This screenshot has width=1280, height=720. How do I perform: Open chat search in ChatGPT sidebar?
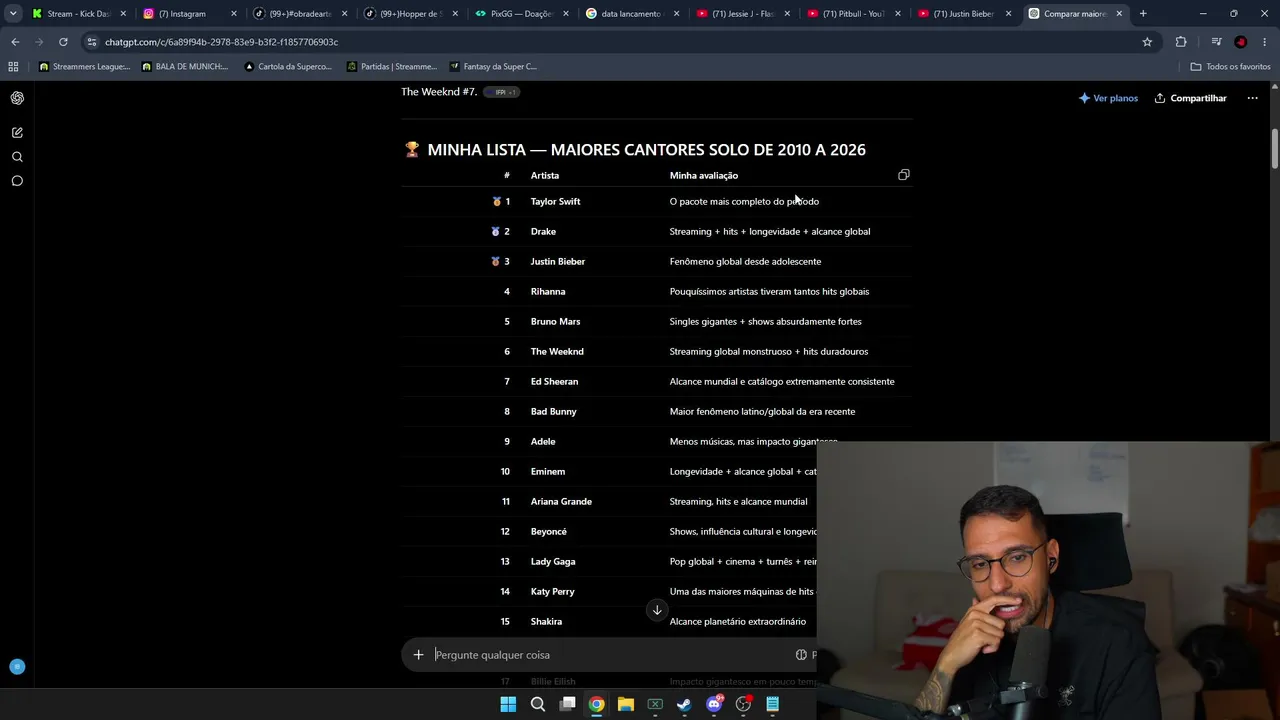click(x=17, y=157)
